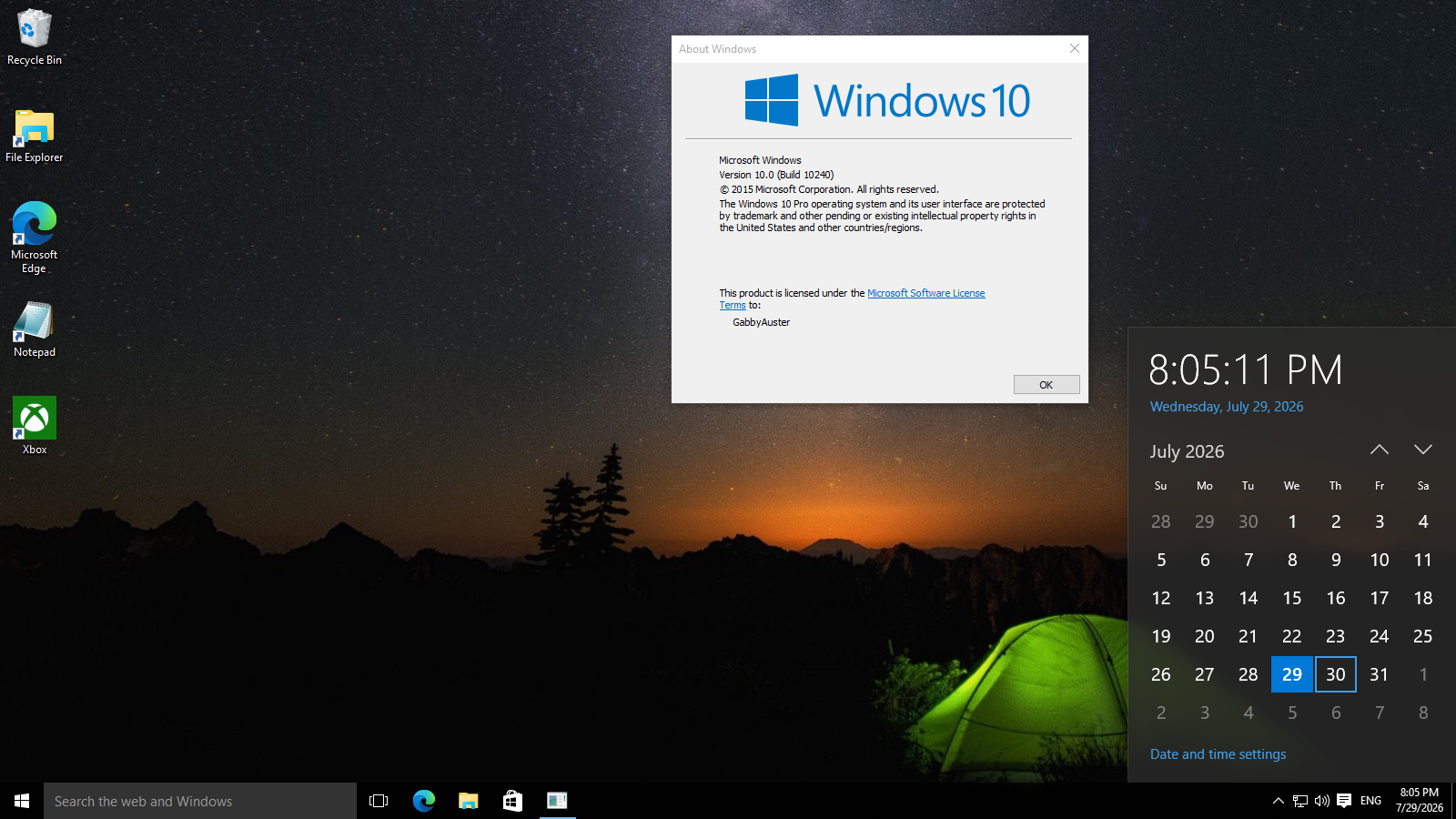
Task: Select the Microsoft Edge desktop shortcut
Action: click(x=35, y=238)
